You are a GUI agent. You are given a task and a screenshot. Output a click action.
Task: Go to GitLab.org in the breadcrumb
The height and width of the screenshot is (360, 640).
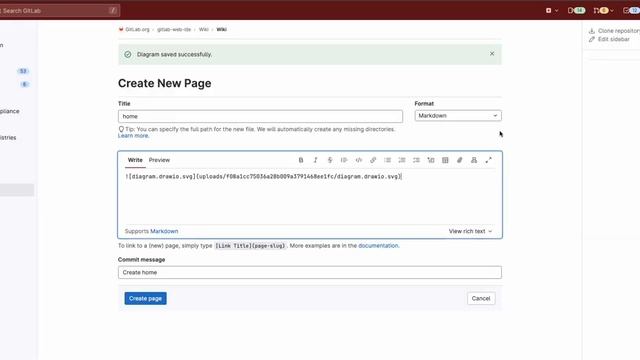pyautogui.click(x=137, y=29)
